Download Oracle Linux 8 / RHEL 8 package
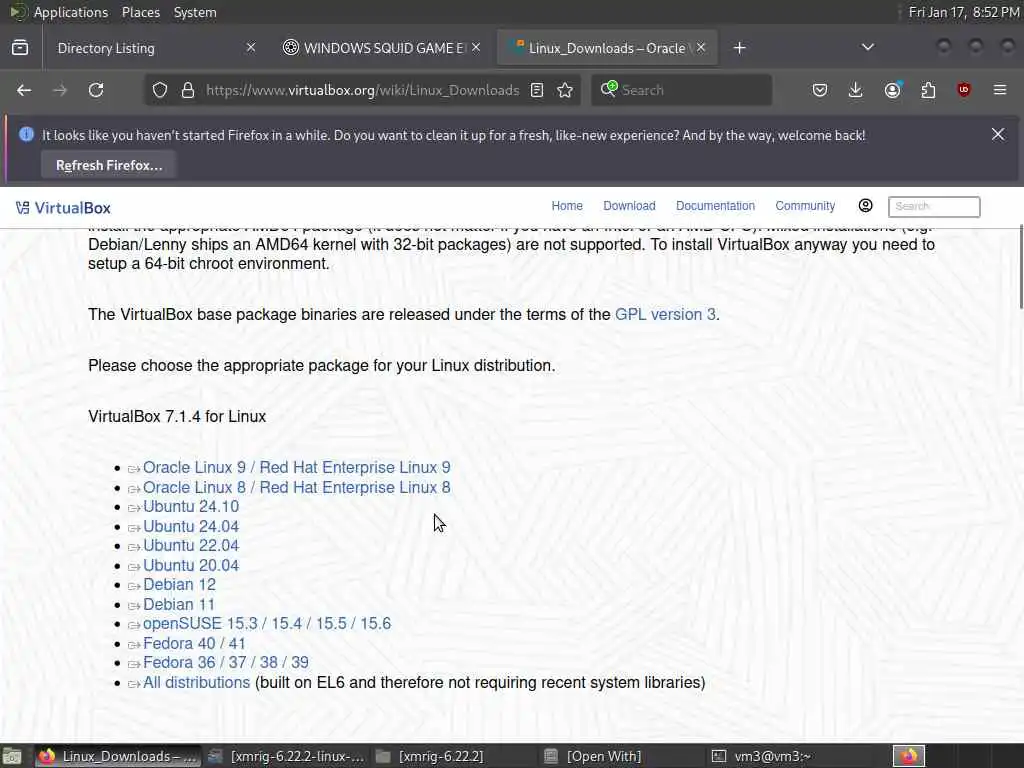 (296, 487)
